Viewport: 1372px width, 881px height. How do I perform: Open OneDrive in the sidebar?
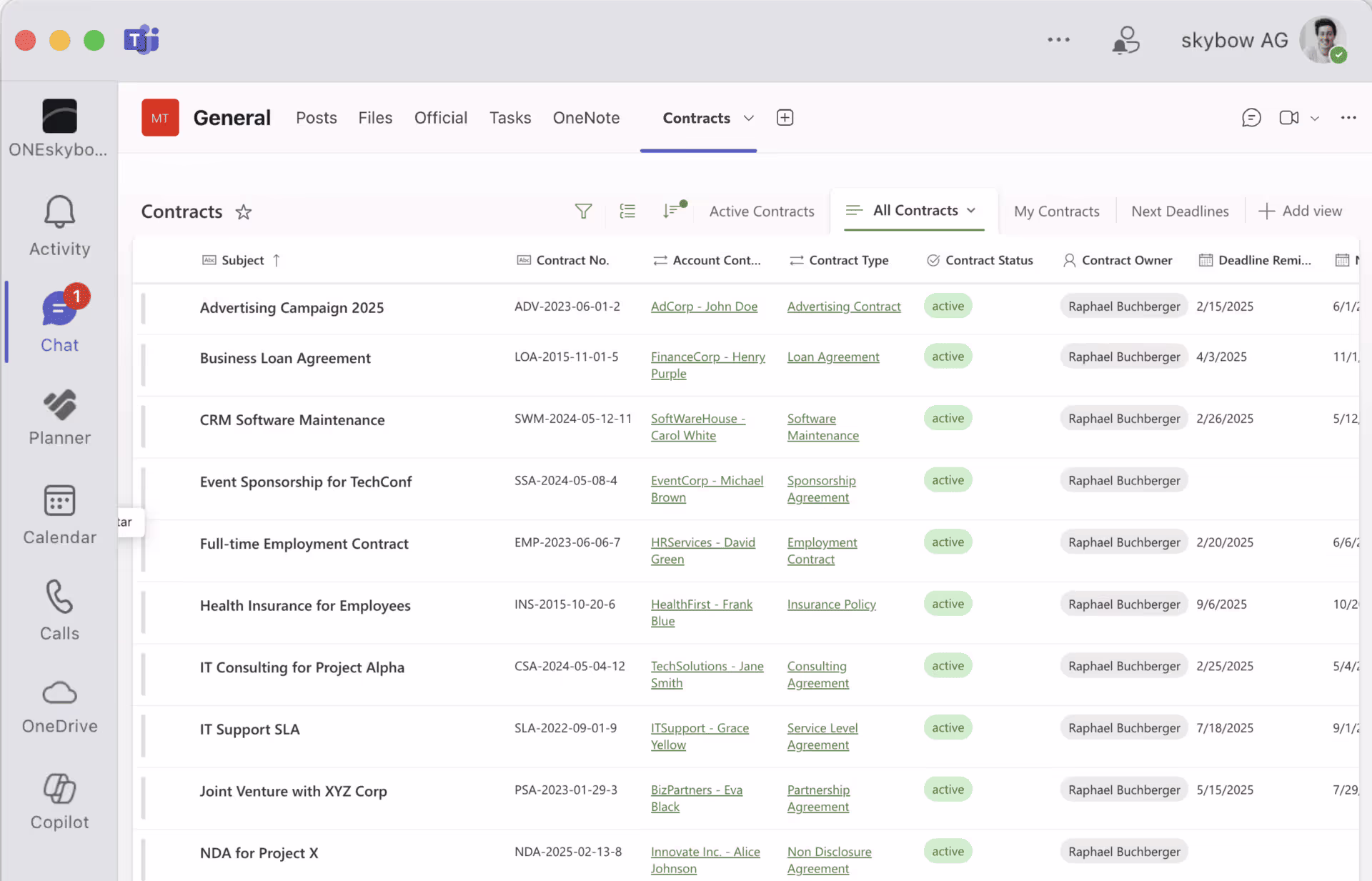(59, 707)
